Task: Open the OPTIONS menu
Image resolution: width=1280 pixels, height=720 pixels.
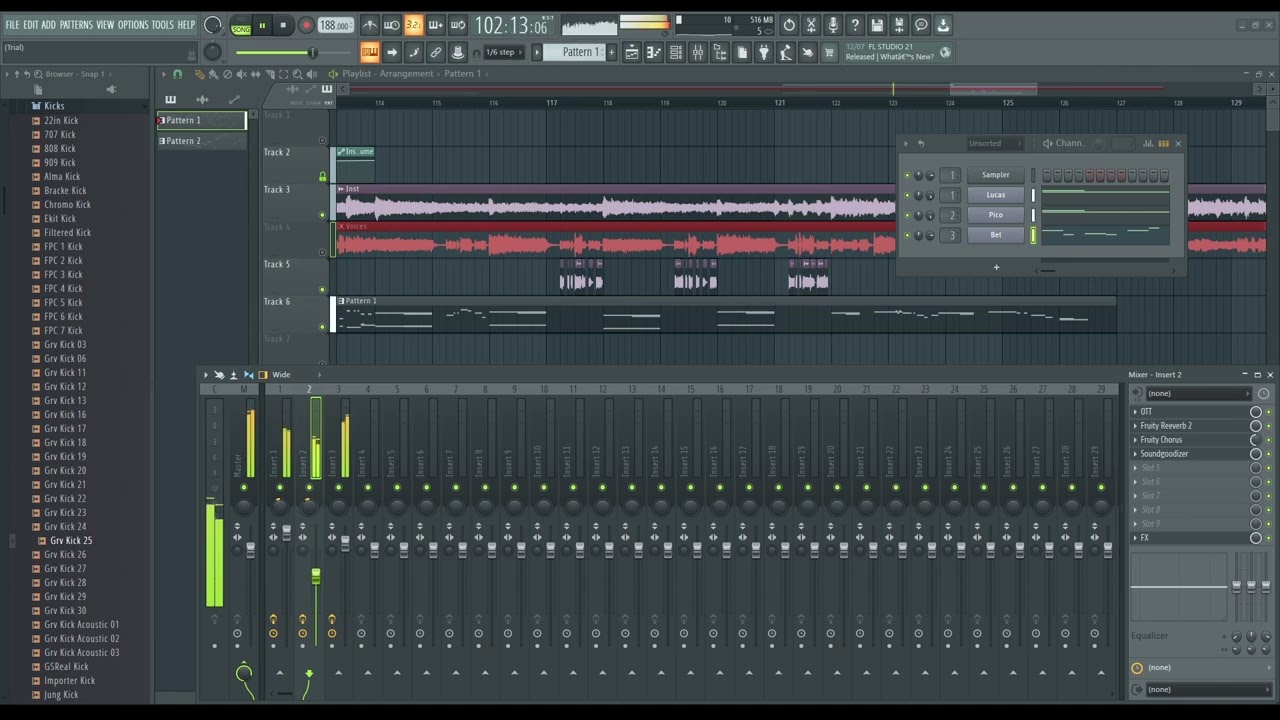Action: [x=133, y=25]
